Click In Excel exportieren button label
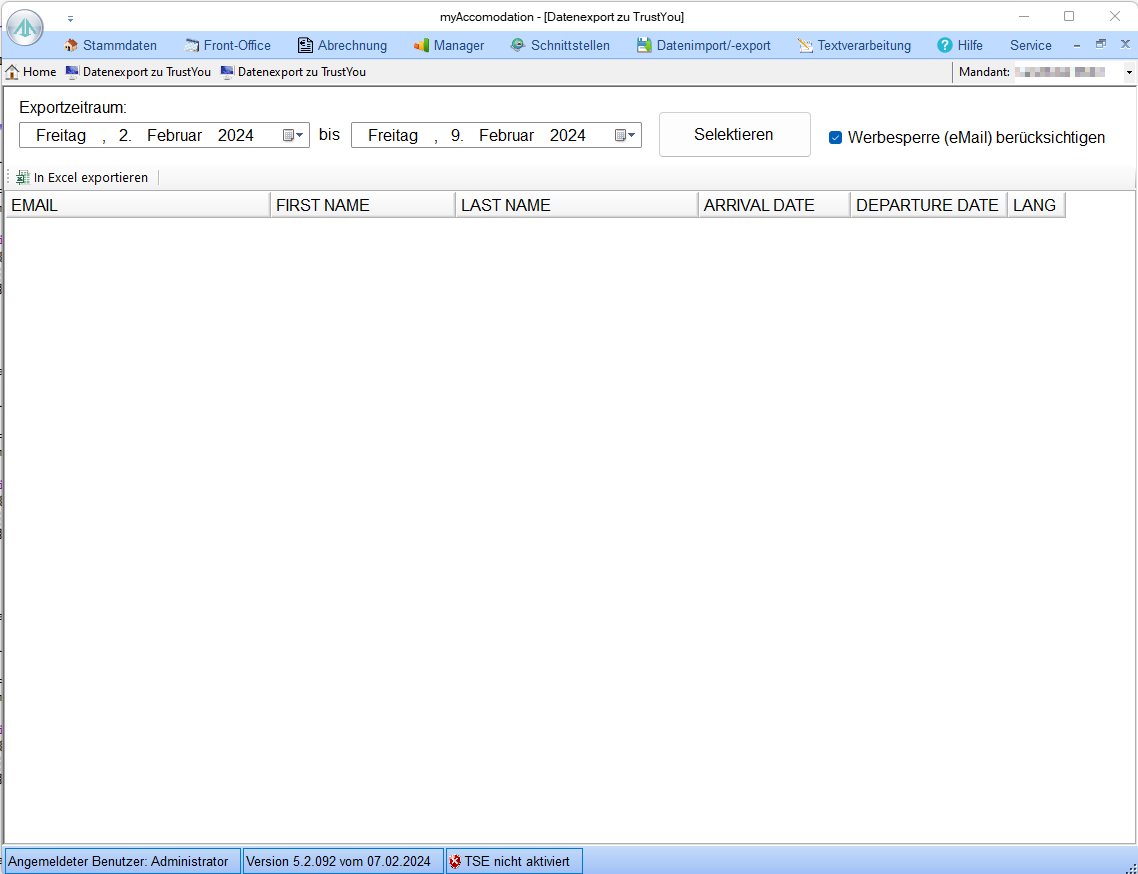Screen dimensions: 1138x874 click(x=91, y=177)
